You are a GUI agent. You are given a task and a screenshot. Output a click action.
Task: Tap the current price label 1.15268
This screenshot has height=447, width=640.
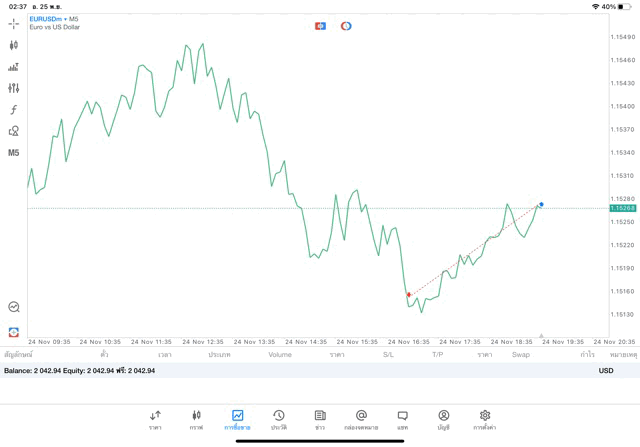coord(622,208)
